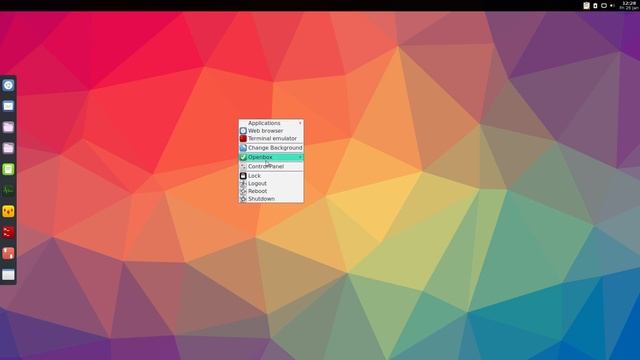Screen dimensions: 640x360
Task: Launch Web browser from context menu
Action: (271, 131)
